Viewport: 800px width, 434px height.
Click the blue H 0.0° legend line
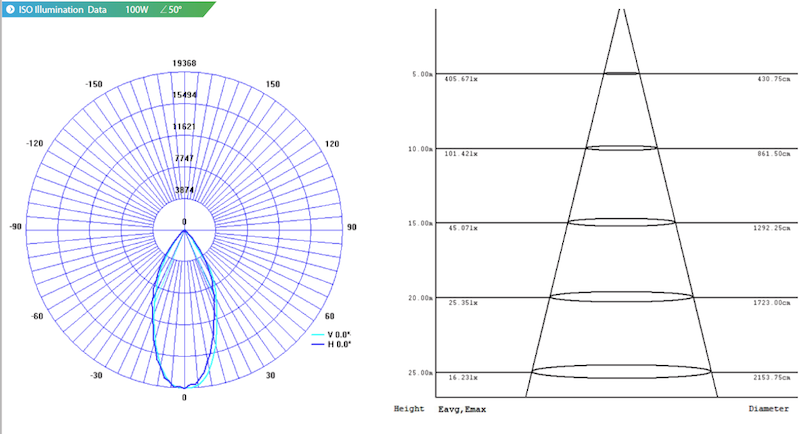[x=318, y=345]
